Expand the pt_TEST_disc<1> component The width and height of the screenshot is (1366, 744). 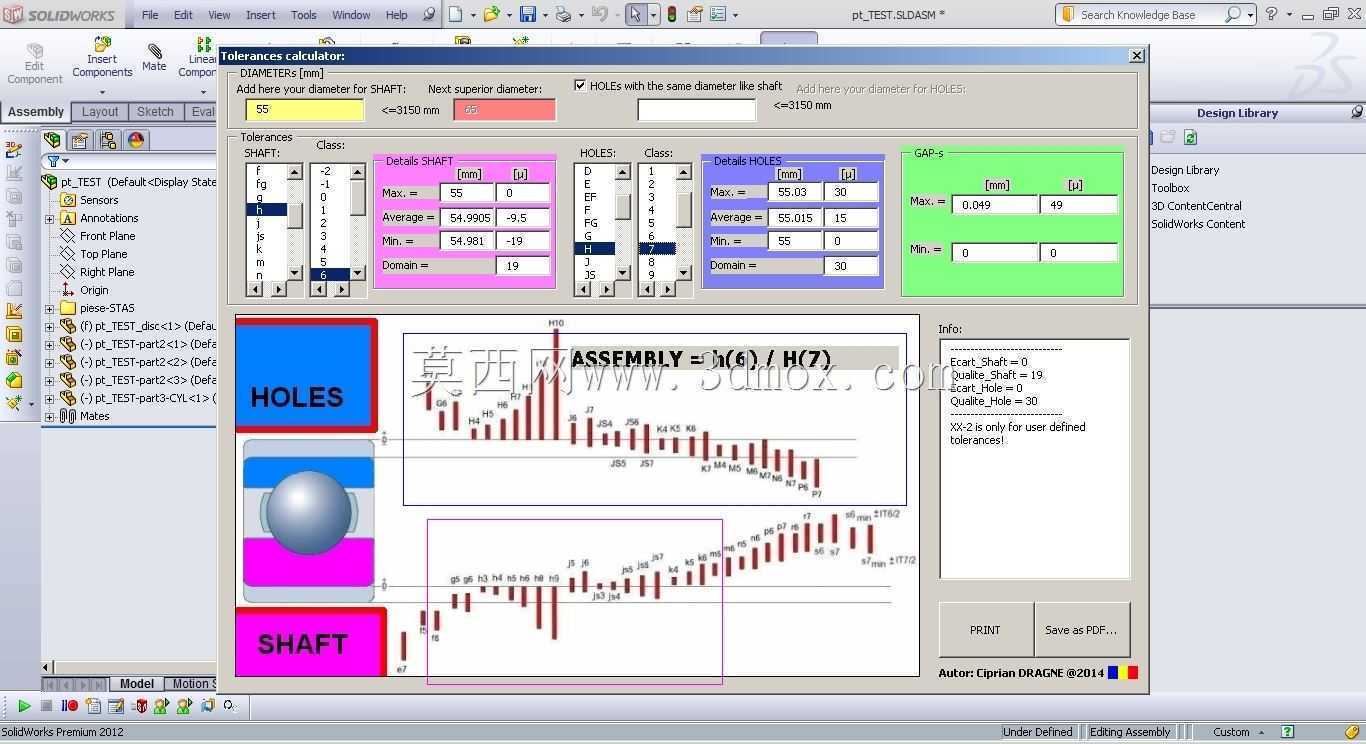pyautogui.click(x=49, y=326)
